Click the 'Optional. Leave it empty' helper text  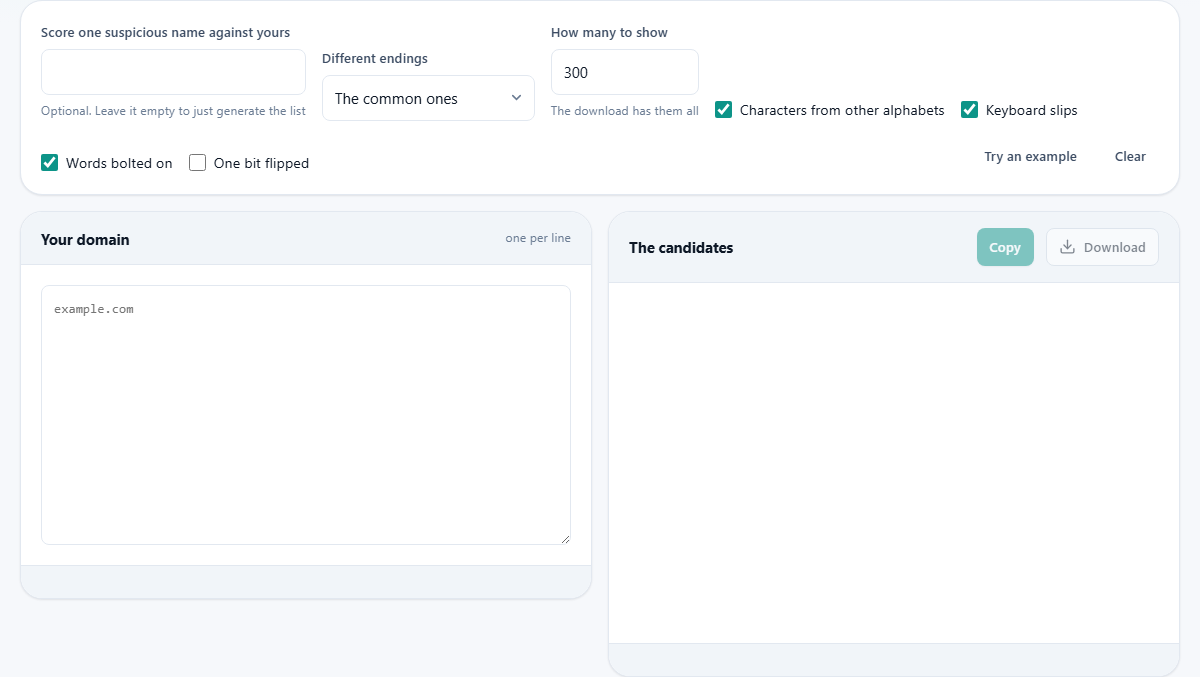pos(173,111)
